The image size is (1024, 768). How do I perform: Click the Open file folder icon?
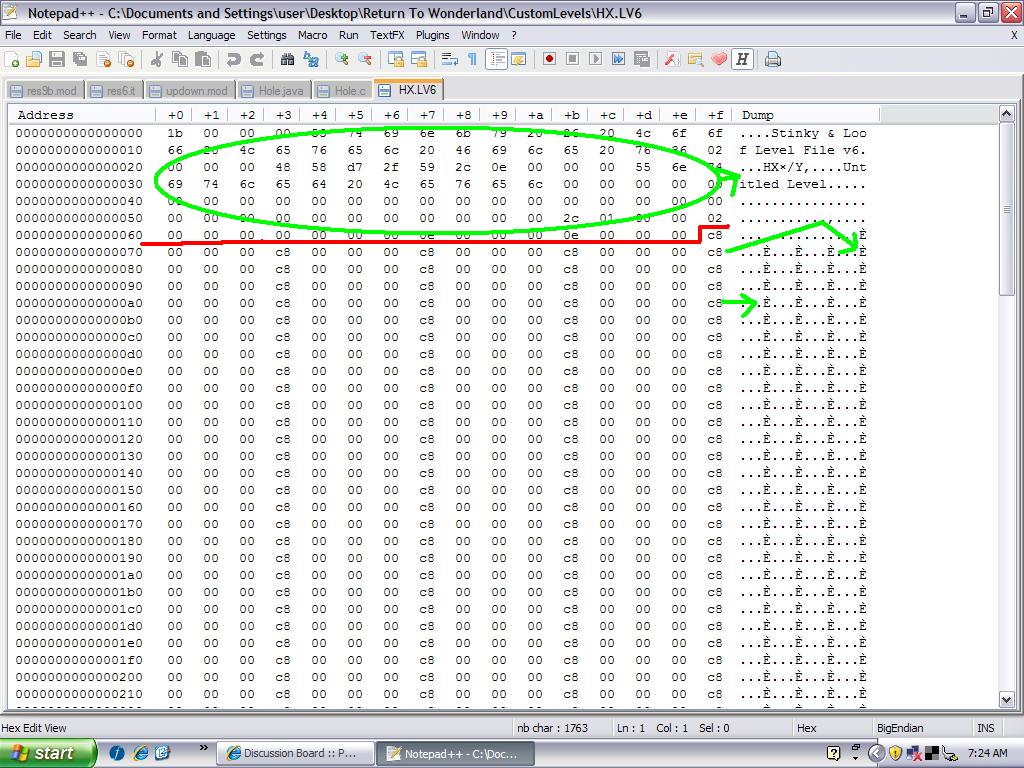[34, 59]
